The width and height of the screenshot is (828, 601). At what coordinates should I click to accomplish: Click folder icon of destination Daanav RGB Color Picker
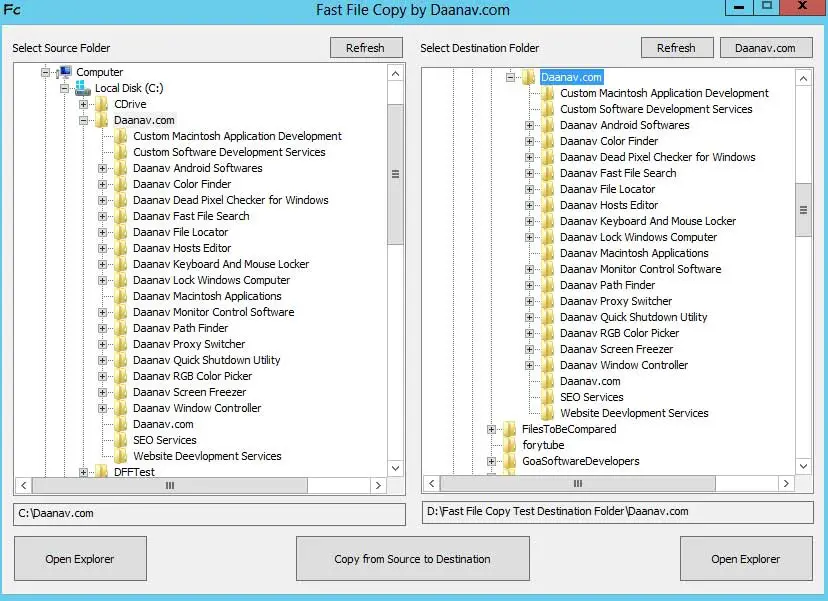(x=548, y=333)
